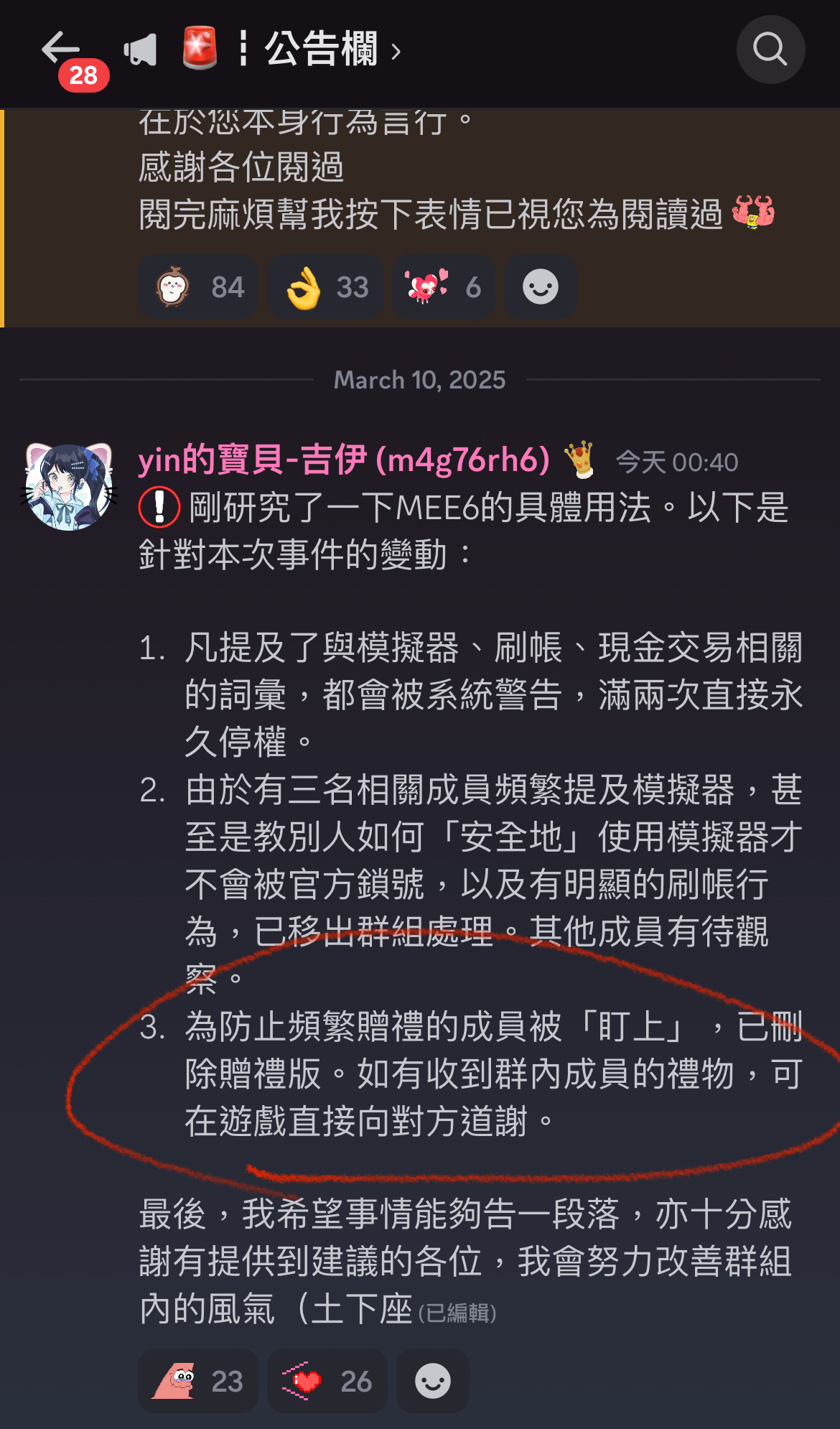Open the anime cat-ear user avatar
This screenshot has height=1429, width=840.
click(x=69, y=487)
